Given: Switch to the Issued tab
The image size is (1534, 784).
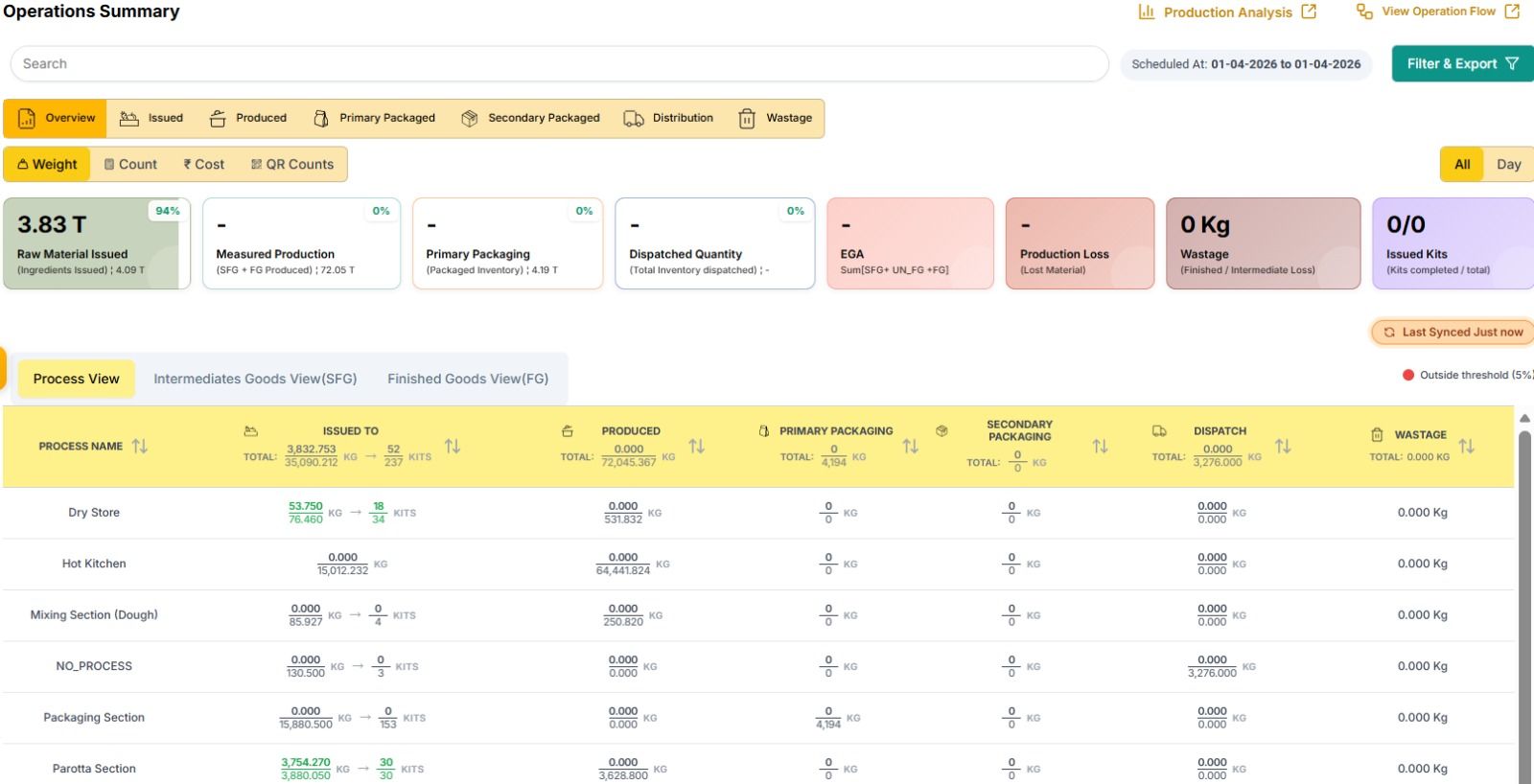Looking at the screenshot, I should [x=151, y=118].
